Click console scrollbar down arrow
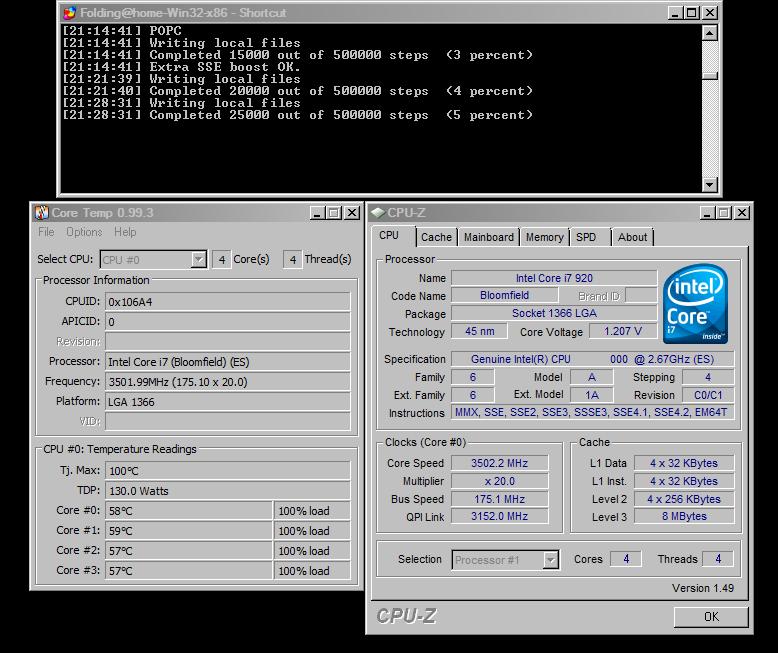 pos(710,185)
